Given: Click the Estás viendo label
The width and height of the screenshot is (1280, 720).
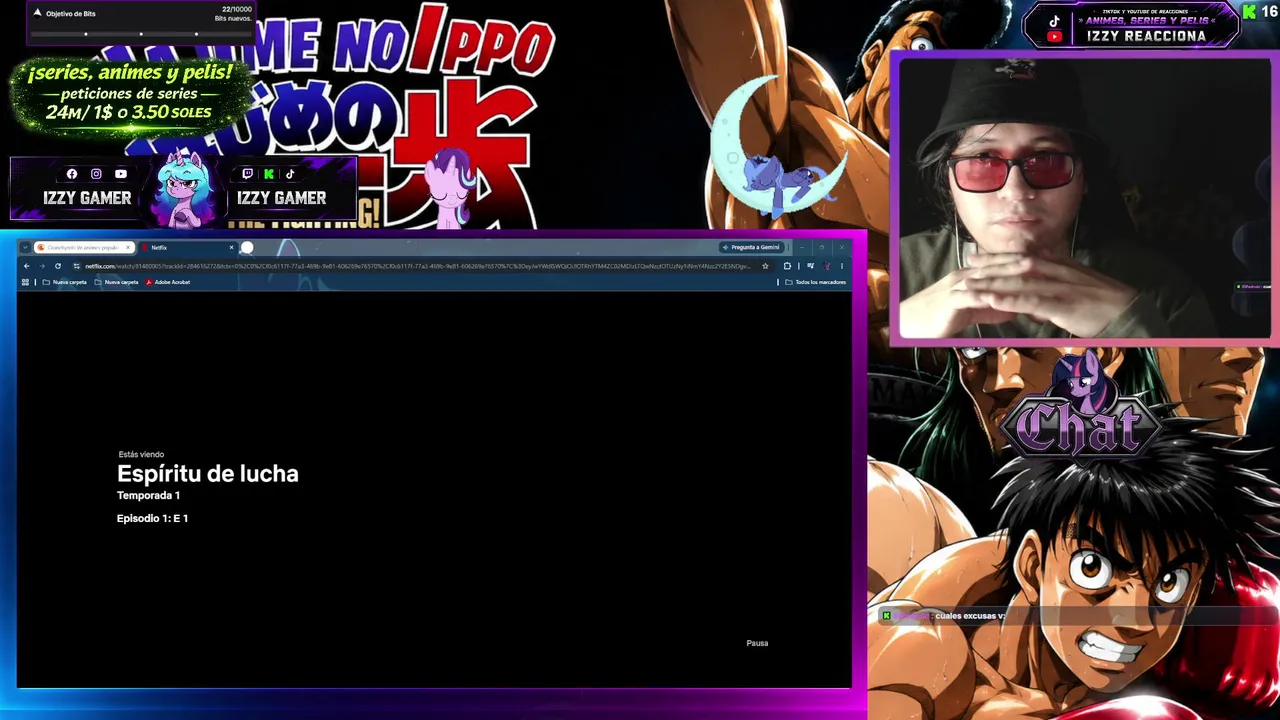Looking at the screenshot, I should (x=141, y=455).
